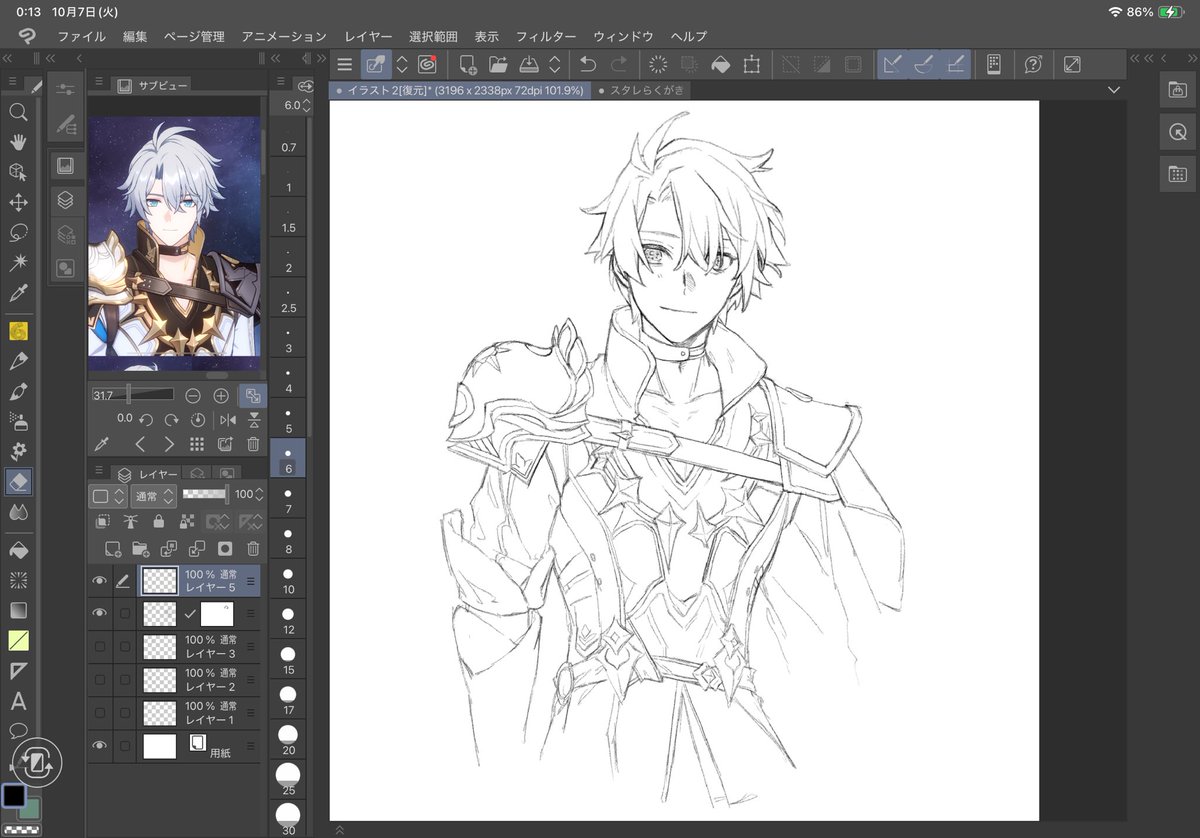Viewport: 1200px width, 838px height.
Task: Show レイヤー 3 by clicking its visibility box
Action: [x=99, y=647]
